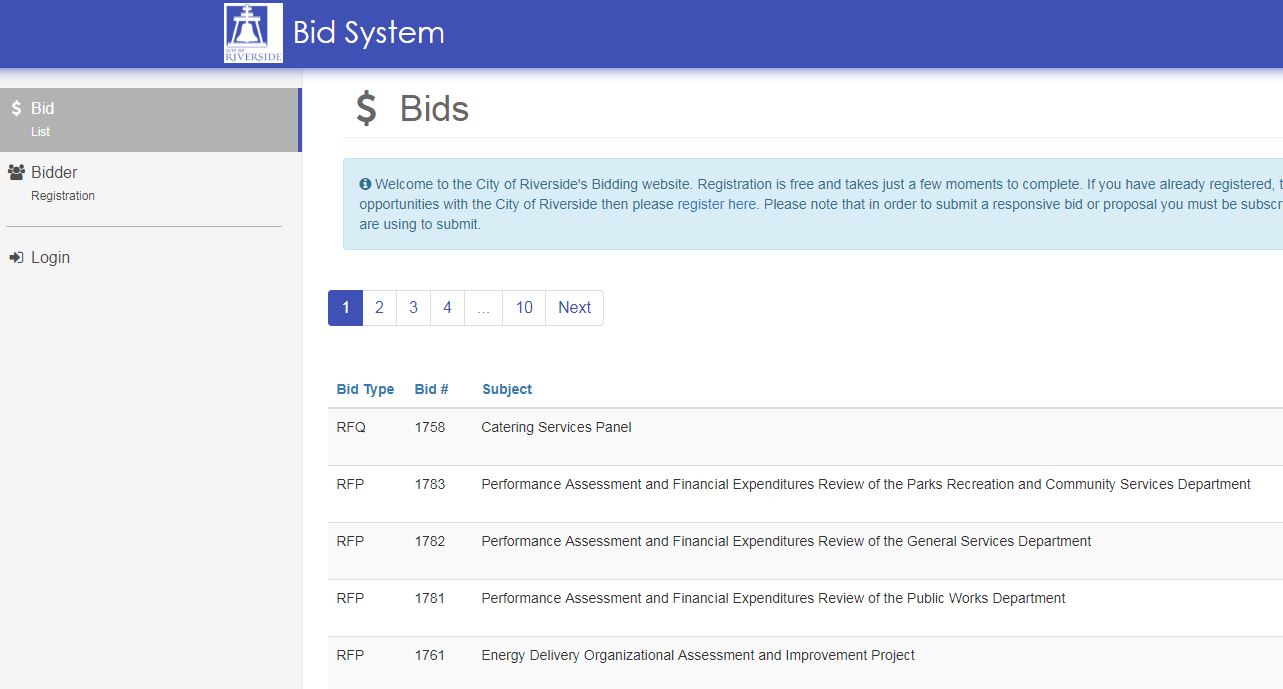Click the dollar sign icon beside Bid
Screen dimensions: 1283x689
point(16,109)
